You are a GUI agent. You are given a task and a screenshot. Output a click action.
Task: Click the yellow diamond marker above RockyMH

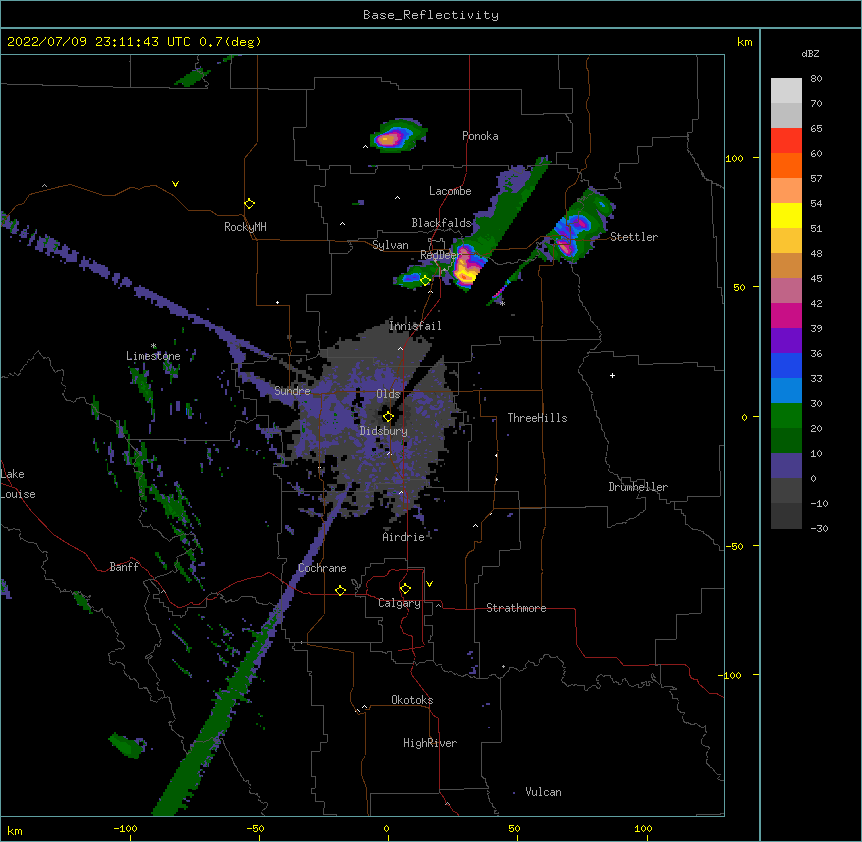(250, 204)
